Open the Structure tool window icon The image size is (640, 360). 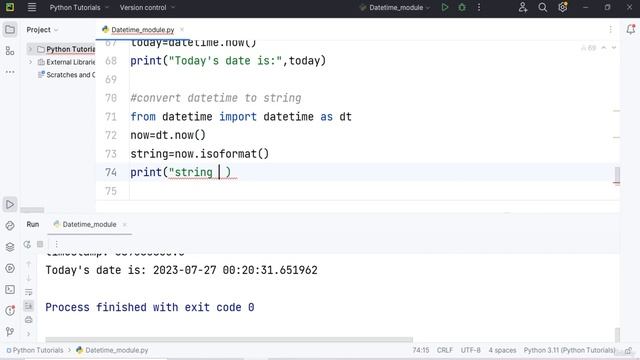(x=10, y=51)
